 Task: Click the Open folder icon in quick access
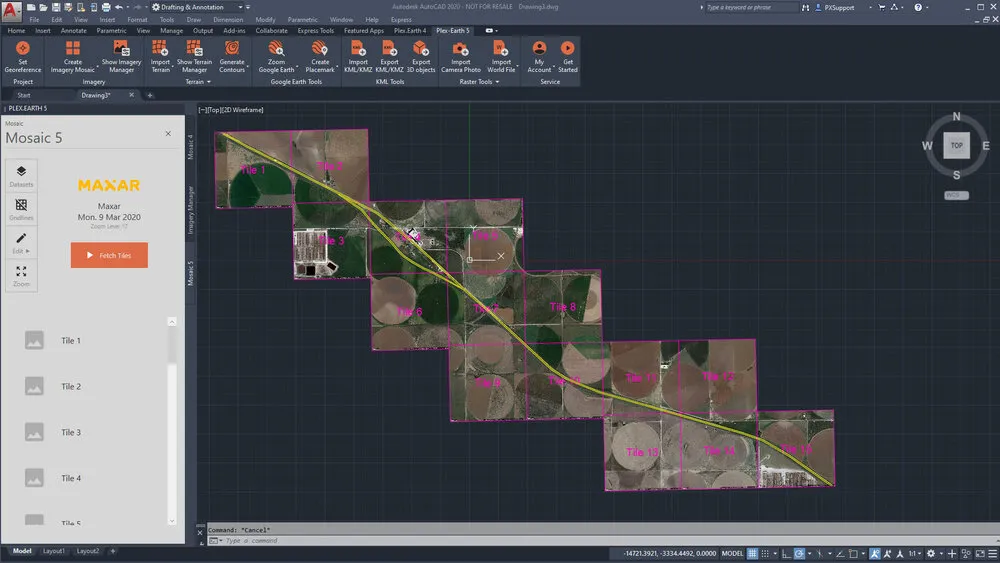point(43,7)
